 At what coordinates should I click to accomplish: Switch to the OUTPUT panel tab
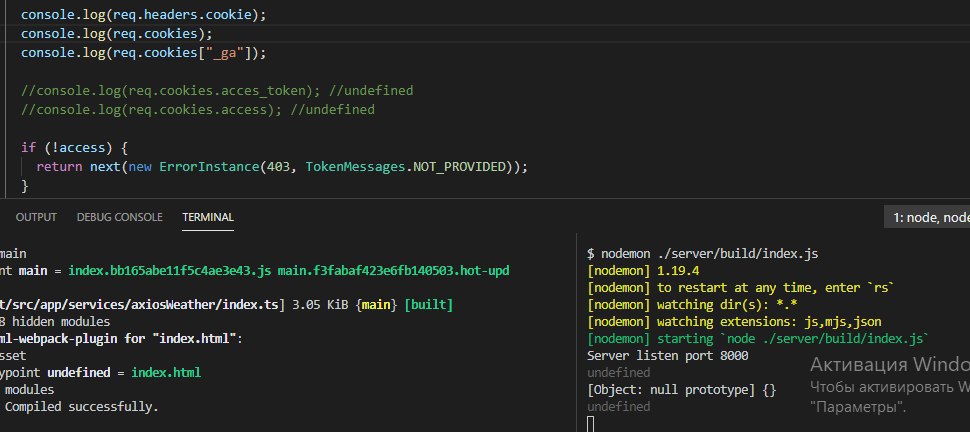point(36,217)
